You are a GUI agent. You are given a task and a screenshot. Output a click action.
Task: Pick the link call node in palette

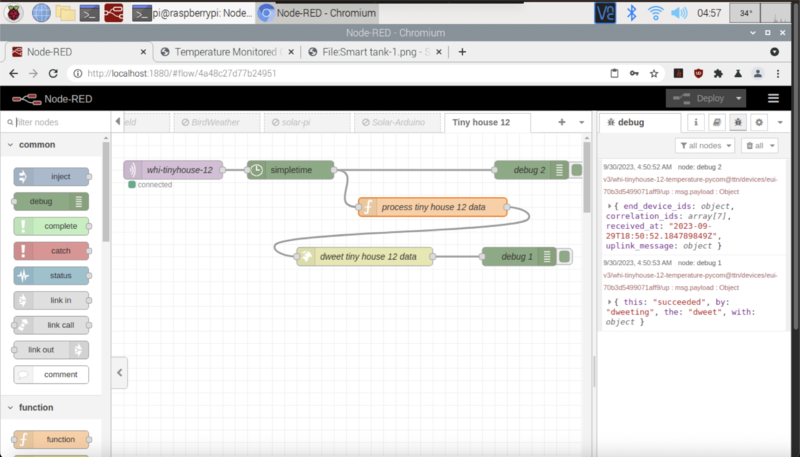coord(51,325)
